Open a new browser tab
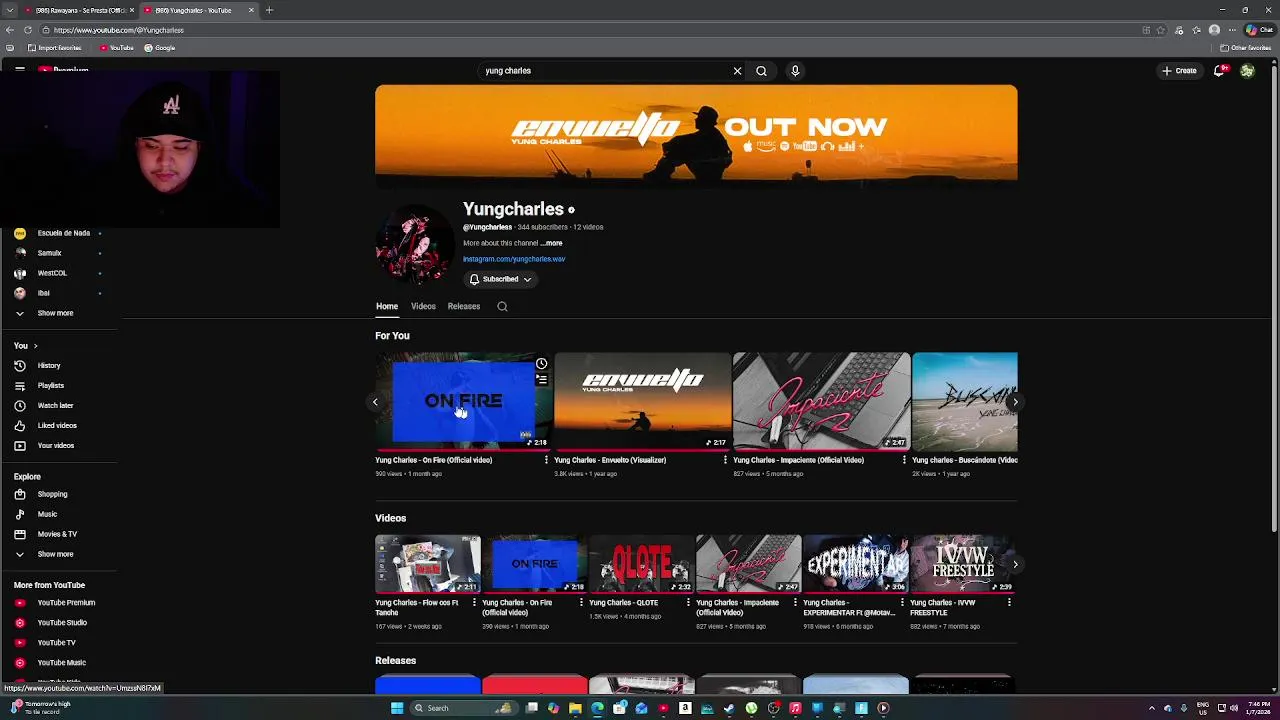 269,10
